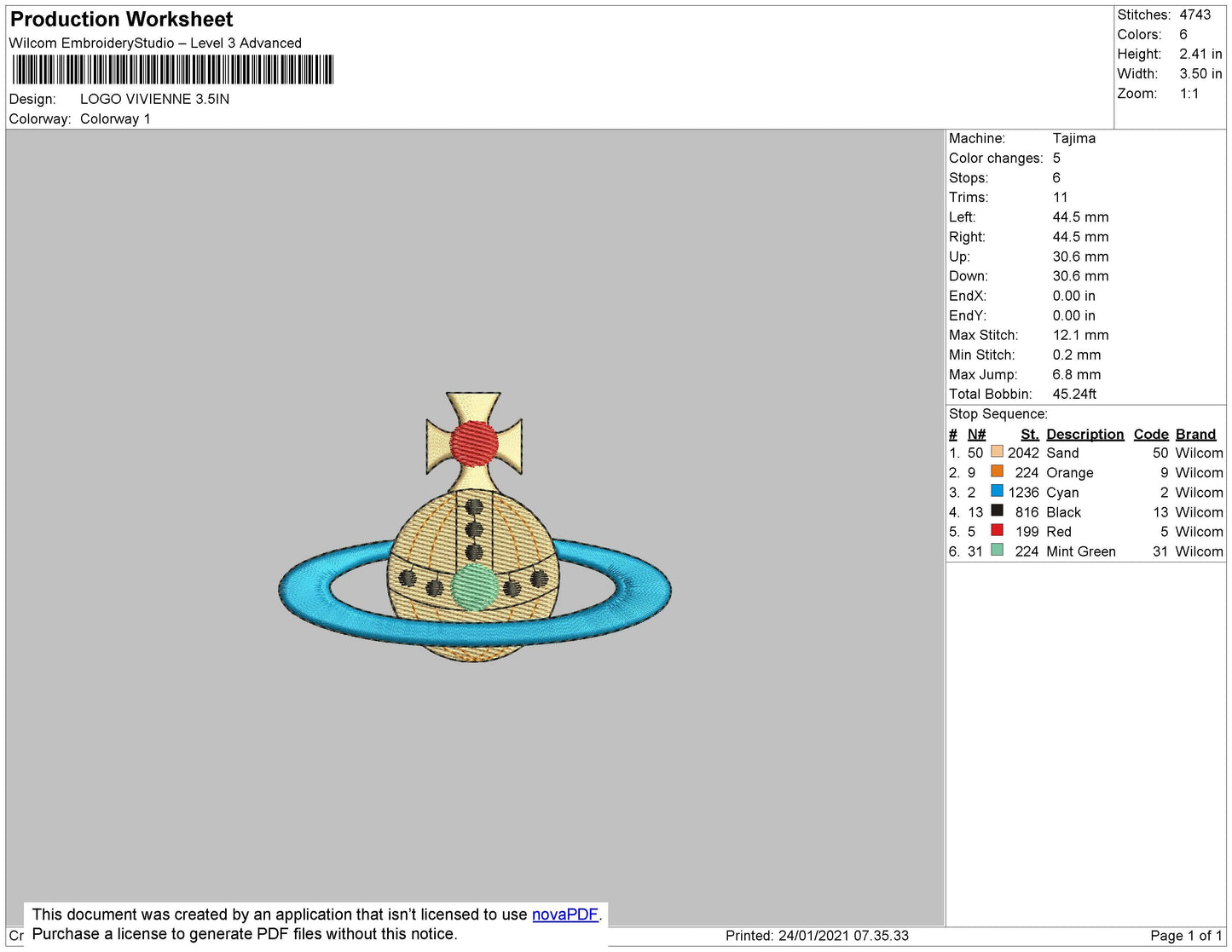Image resolution: width=1232 pixels, height=952 pixels.
Task: Click the Trims value 11
Action: coord(1060,197)
